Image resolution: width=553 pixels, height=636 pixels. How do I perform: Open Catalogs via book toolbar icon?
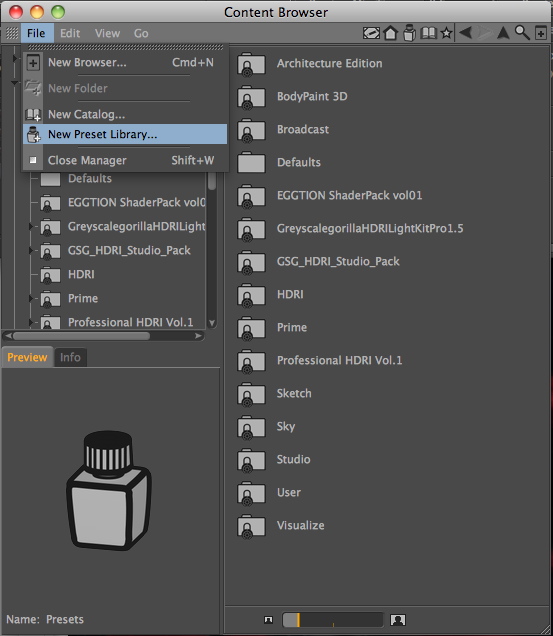(x=428, y=33)
